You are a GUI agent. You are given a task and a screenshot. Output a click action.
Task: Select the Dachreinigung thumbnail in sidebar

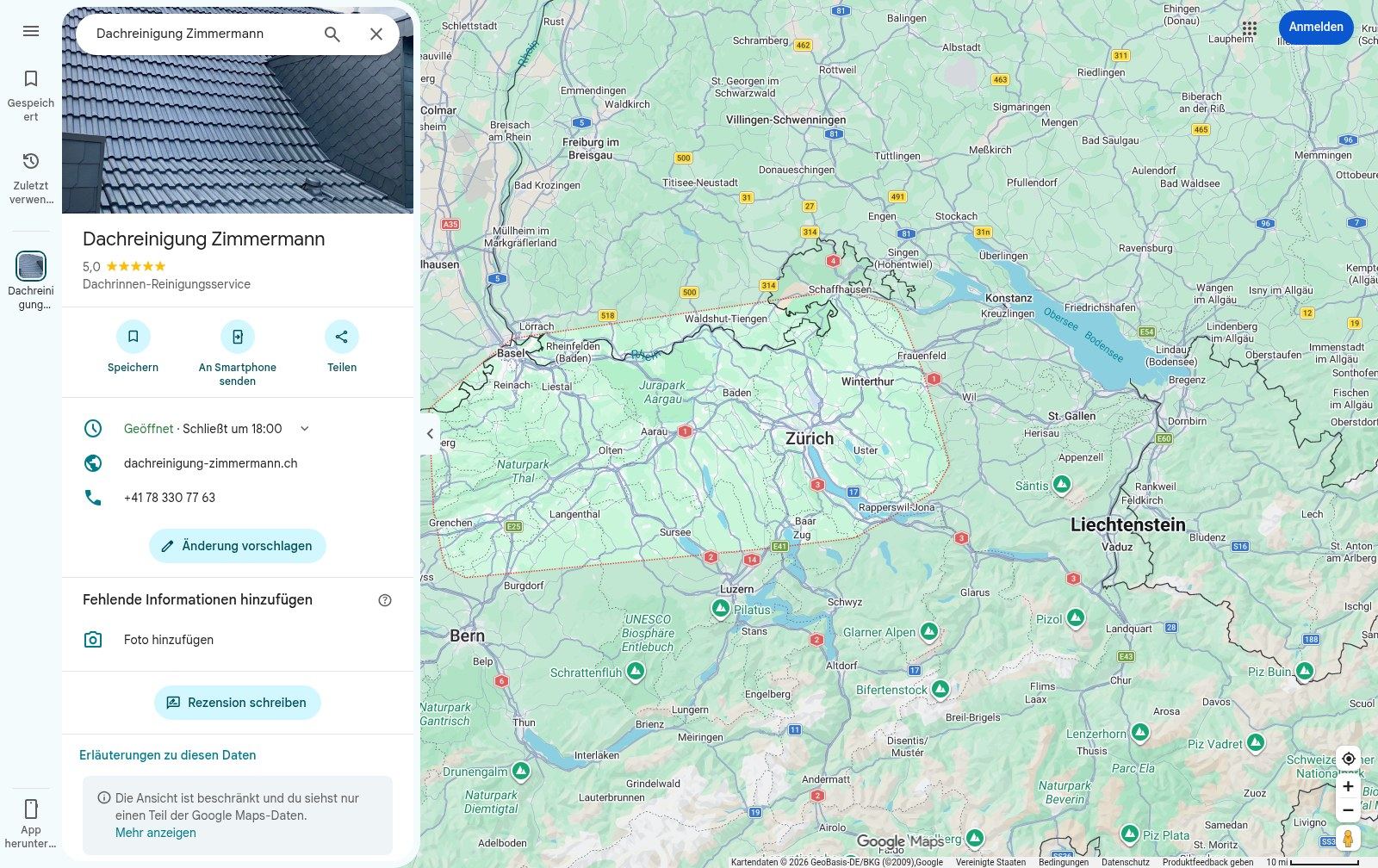coord(31,266)
